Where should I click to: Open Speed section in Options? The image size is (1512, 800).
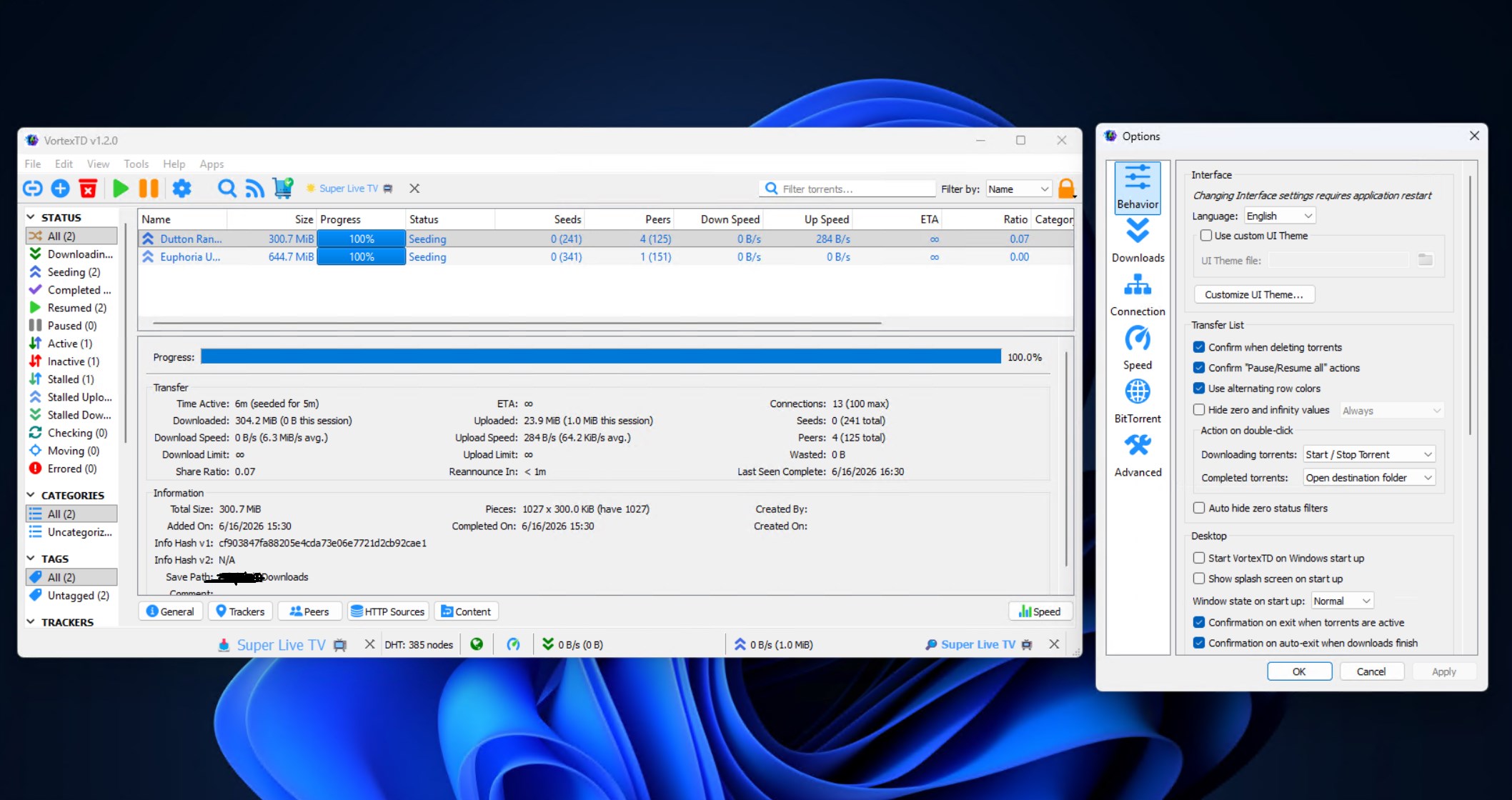click(1138, 348)
